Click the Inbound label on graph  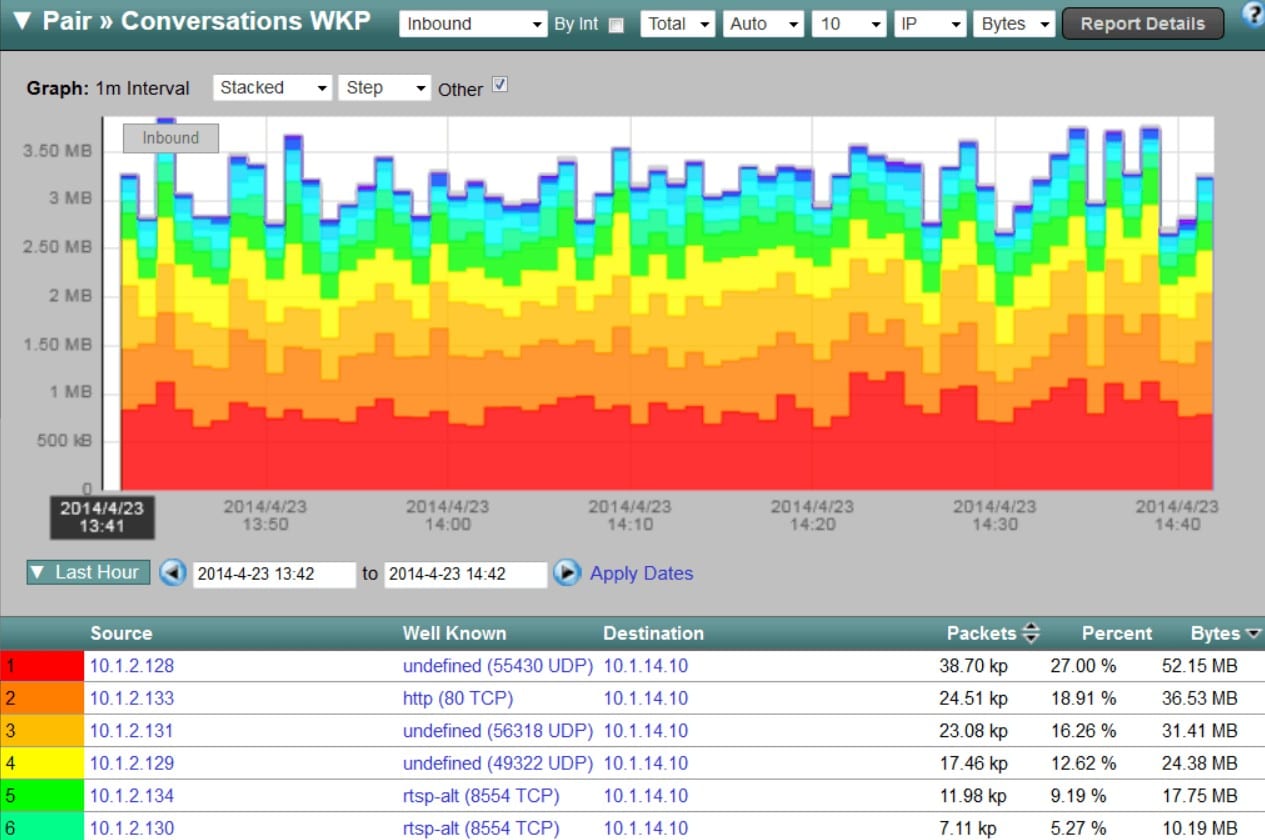170,138
